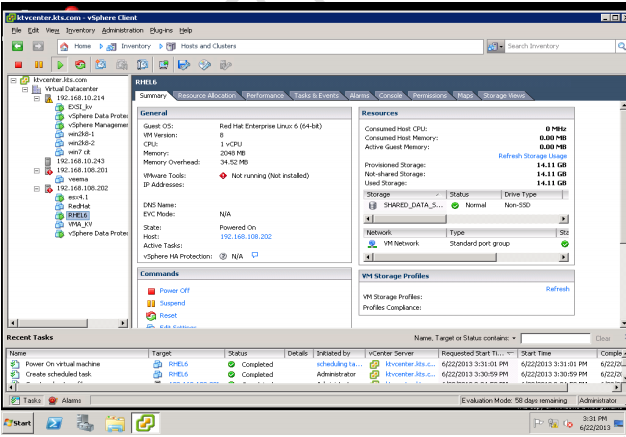626x437 pixels.
Task: Click the revert to snapshot toolbar icon
Action: (x=122, y=65)
